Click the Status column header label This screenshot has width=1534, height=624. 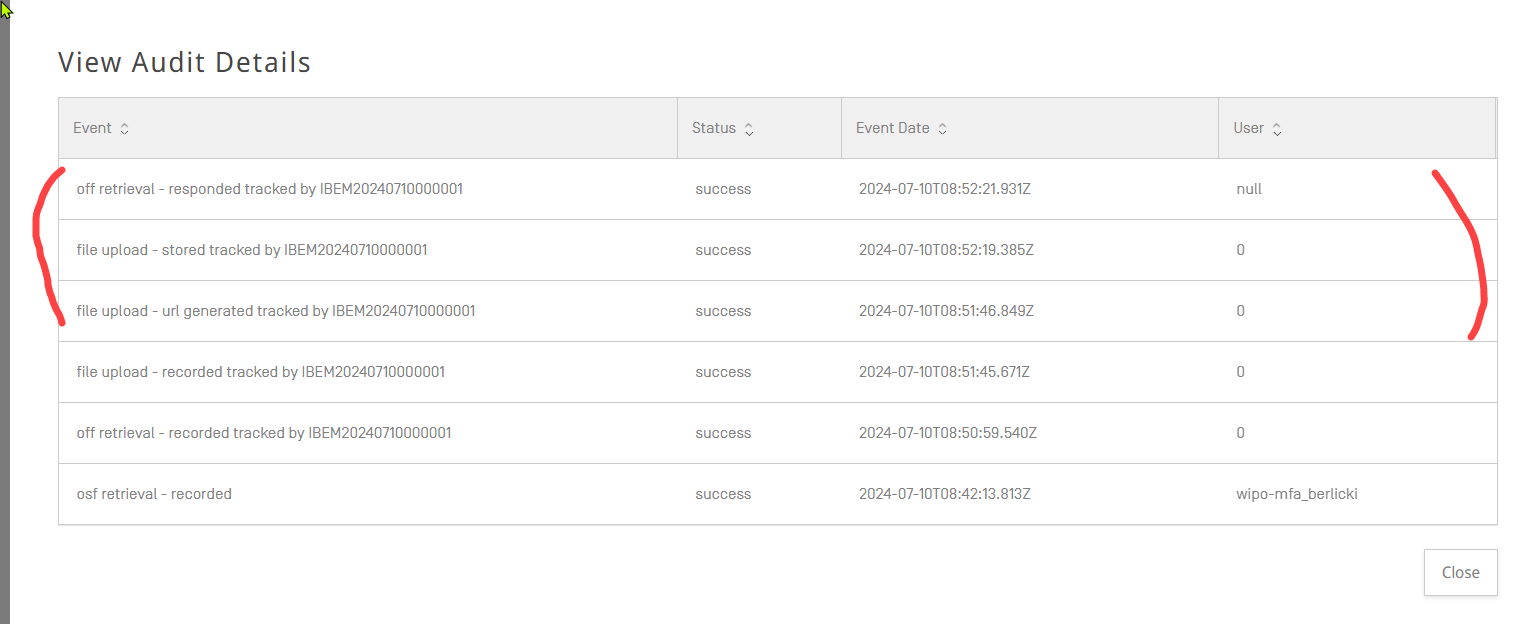click(x=713, y=129)
